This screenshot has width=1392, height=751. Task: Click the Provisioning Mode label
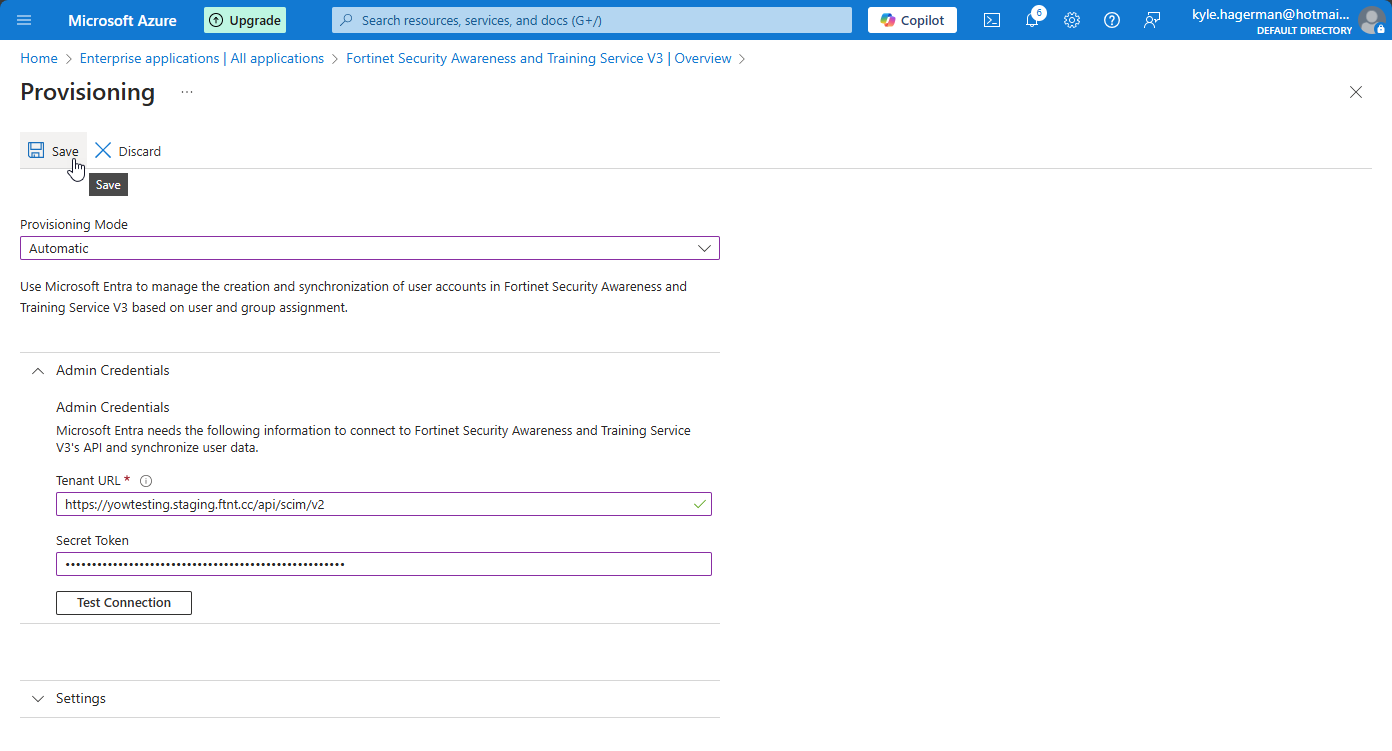74,225
